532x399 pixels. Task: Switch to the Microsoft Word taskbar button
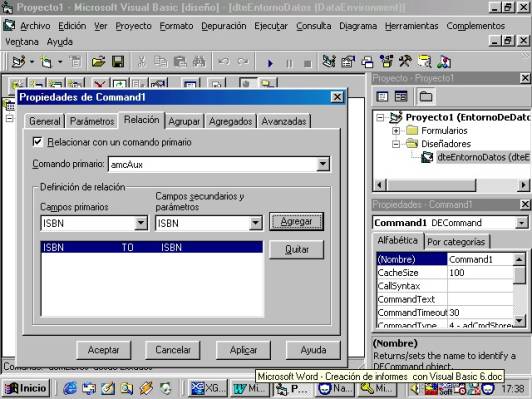(250, 388)
